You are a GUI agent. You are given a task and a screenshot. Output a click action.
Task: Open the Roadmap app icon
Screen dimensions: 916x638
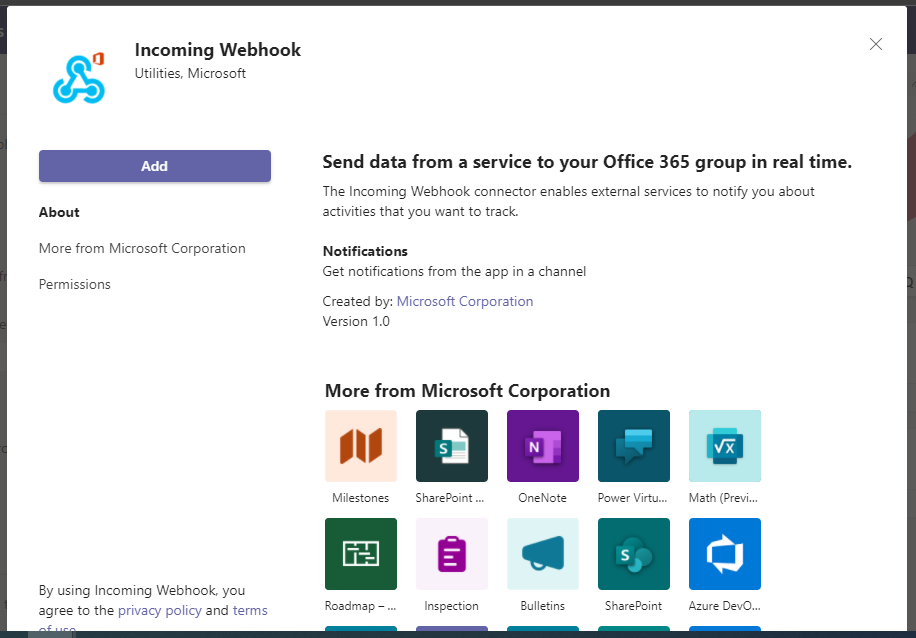360,554
